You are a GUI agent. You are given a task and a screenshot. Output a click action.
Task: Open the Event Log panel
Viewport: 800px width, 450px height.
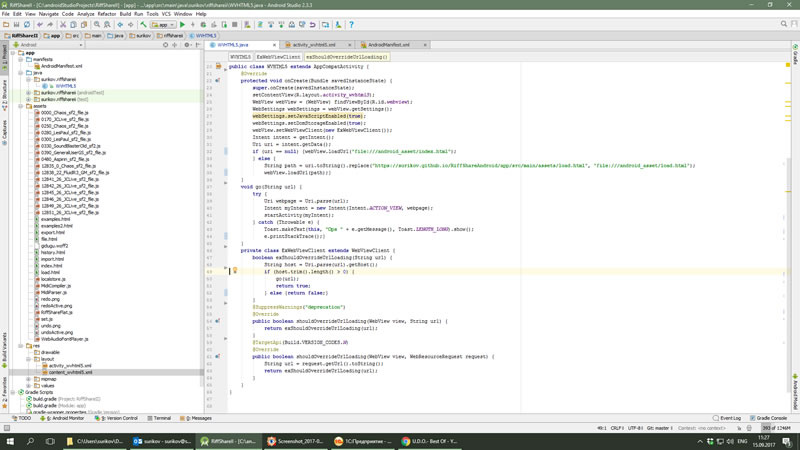pyautogui.click(x=728, y=418)
